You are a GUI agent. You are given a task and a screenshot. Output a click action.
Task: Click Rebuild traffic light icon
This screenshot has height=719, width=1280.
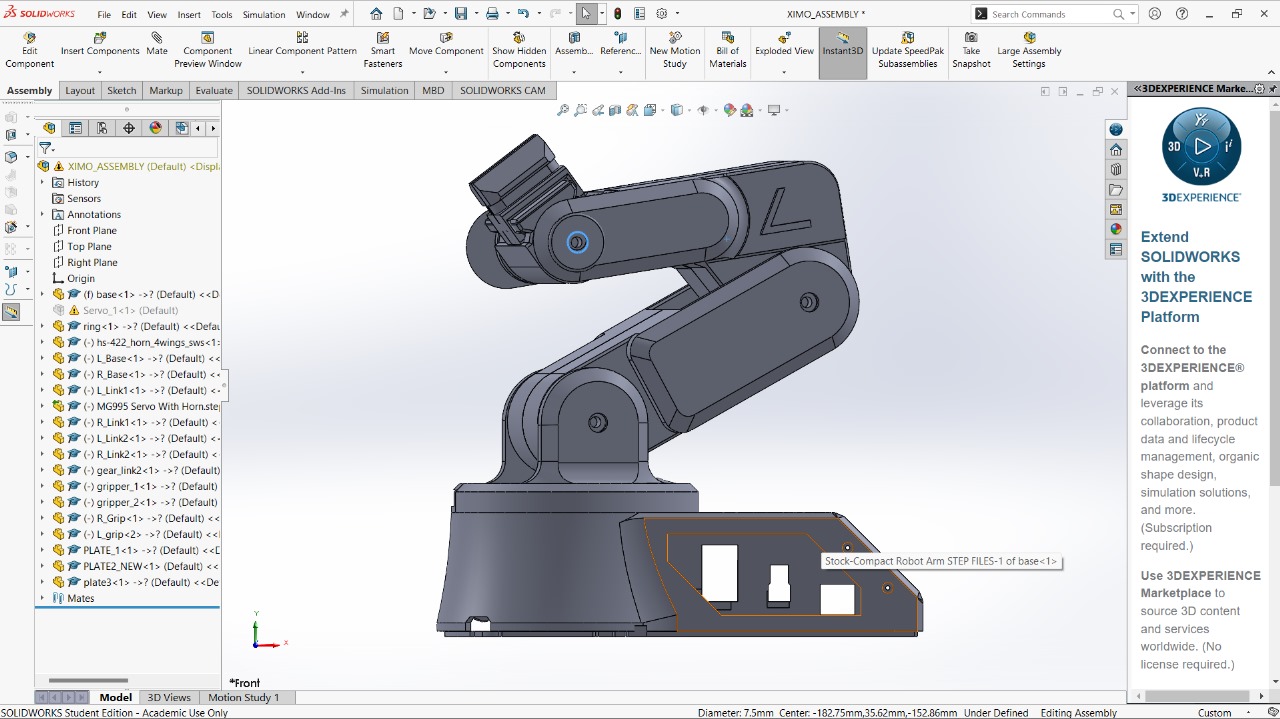[x=617, y=14]
